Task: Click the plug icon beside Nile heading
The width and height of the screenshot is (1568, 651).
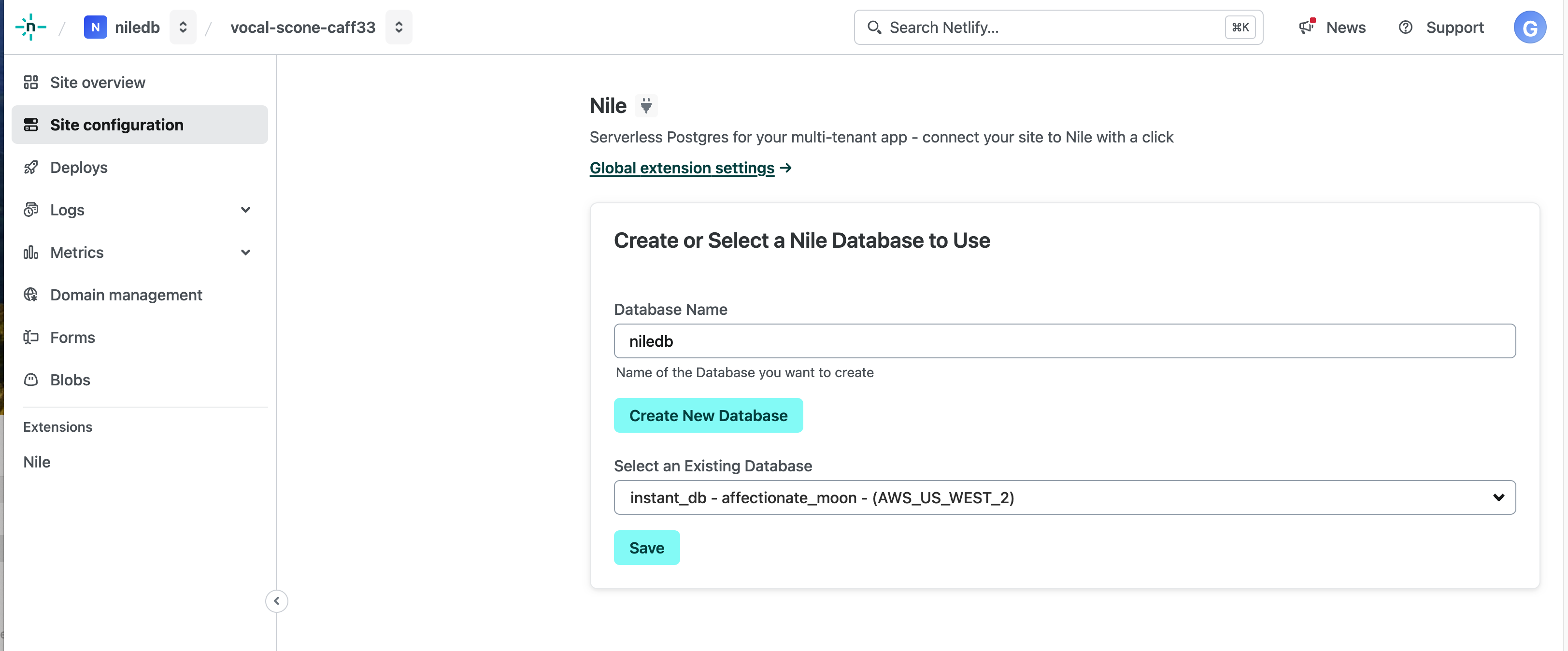Action: (646, 105)
